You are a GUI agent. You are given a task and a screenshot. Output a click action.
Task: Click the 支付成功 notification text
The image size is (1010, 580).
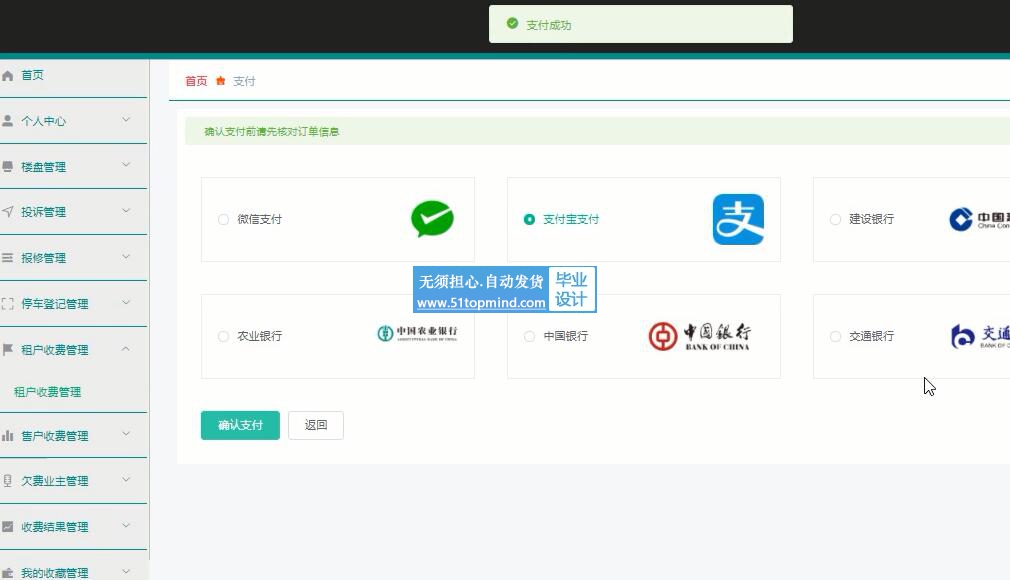[549, 25]
